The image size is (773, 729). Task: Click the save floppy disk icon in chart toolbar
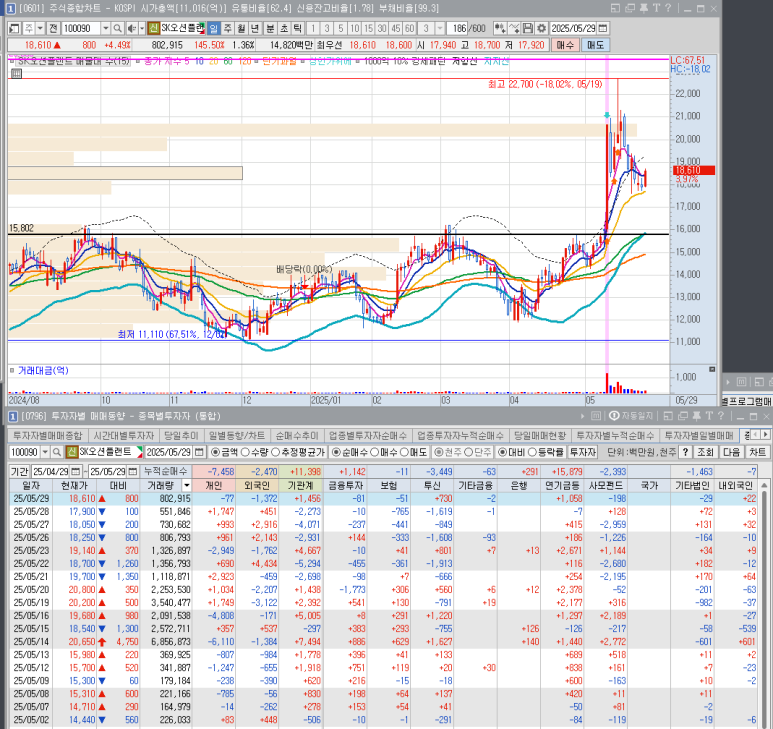coord(527,29)
